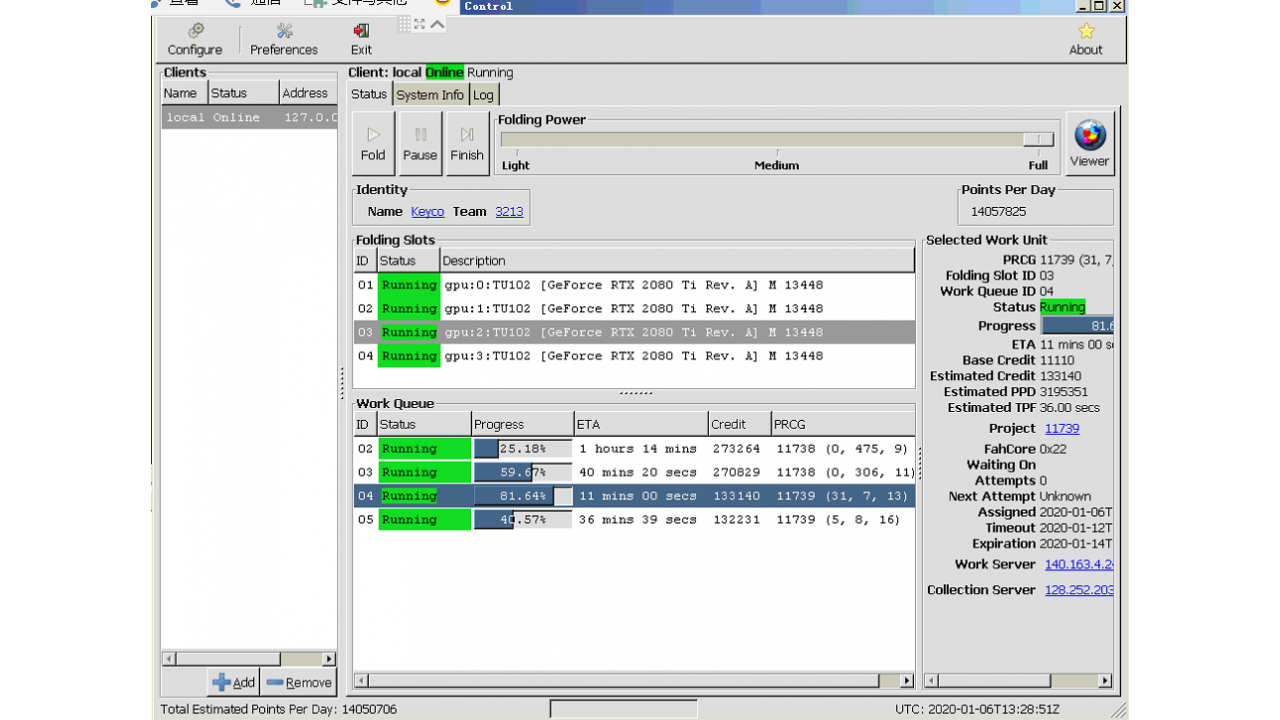Click the Folding Power slider handle
Image resolution: width=1280 pixels, height=720 pixels.
tap(1038, 140)
